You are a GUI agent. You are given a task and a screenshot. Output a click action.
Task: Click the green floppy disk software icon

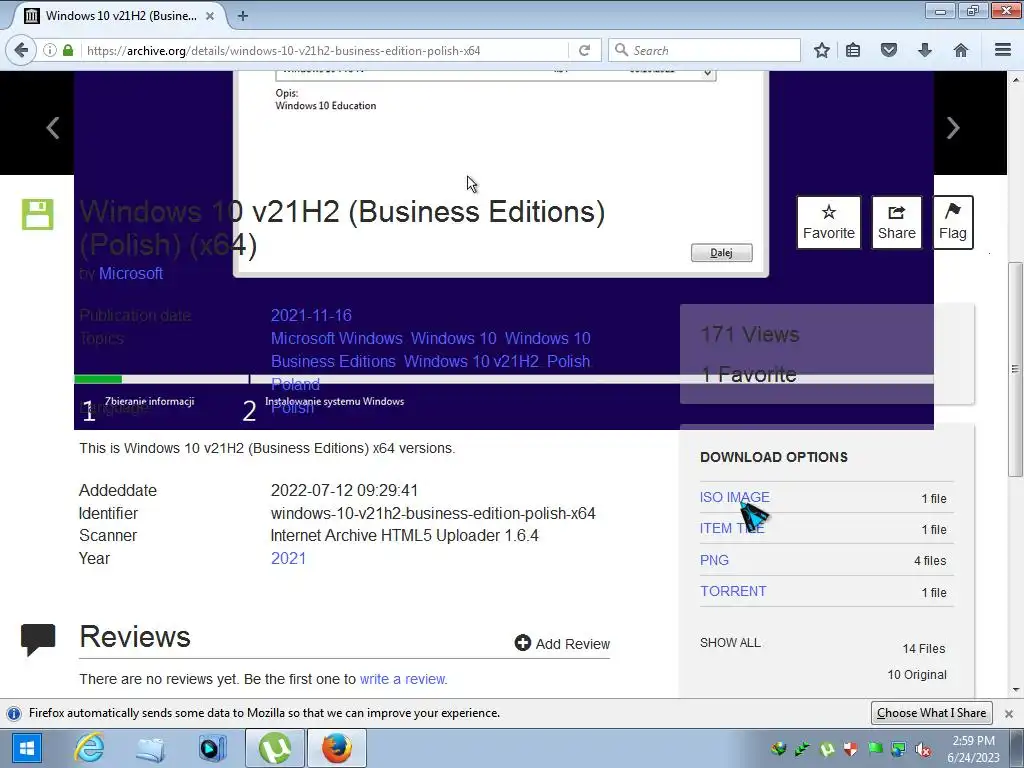pyautogui.click(x=38, y=214)
